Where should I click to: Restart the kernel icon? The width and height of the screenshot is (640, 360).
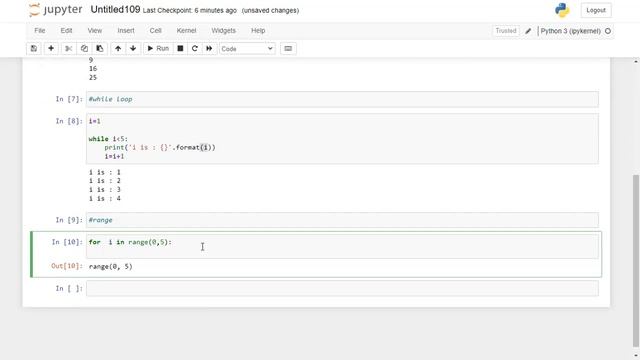point(195,49)
